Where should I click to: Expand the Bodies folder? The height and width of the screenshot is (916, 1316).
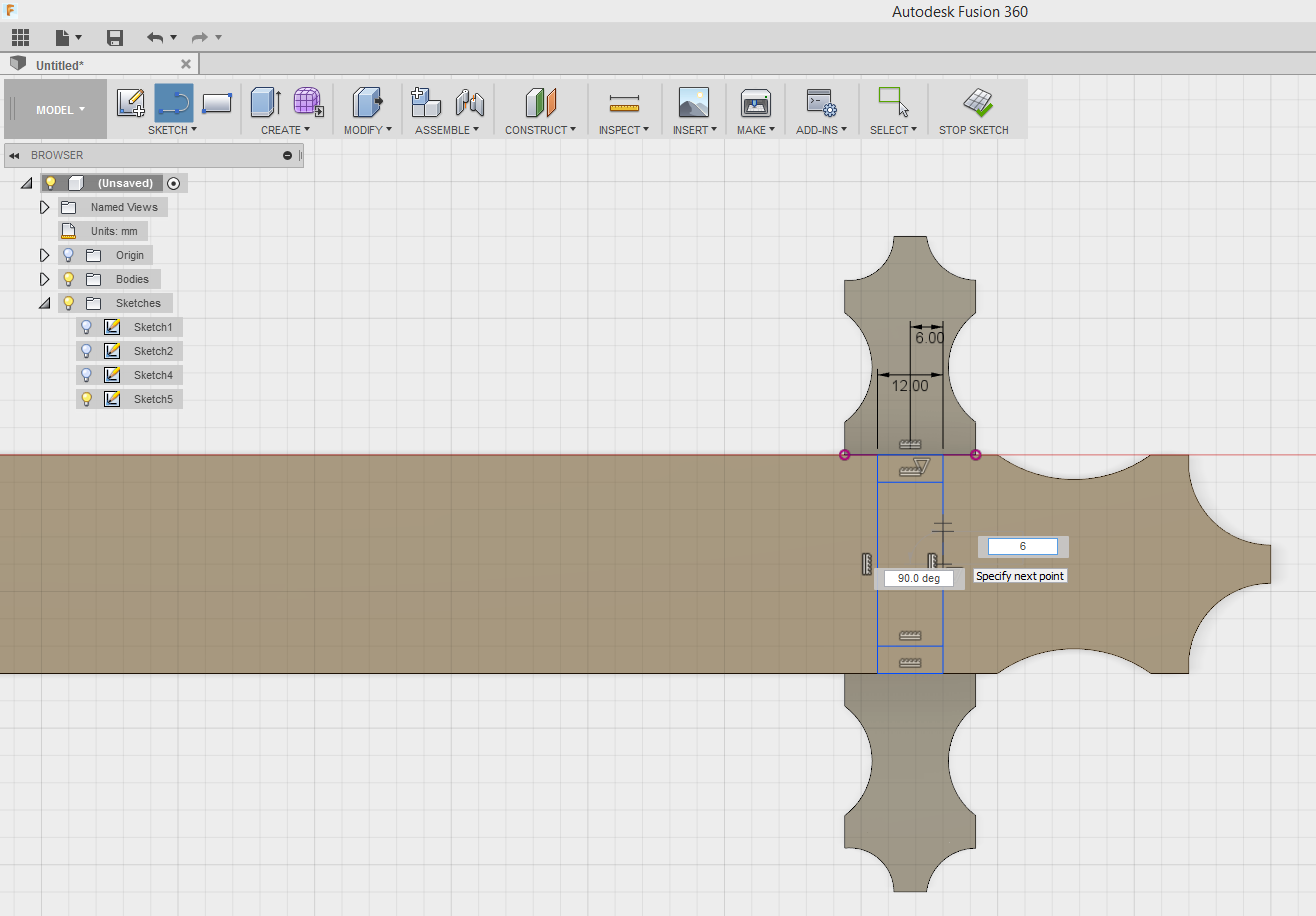click(44, 279)
